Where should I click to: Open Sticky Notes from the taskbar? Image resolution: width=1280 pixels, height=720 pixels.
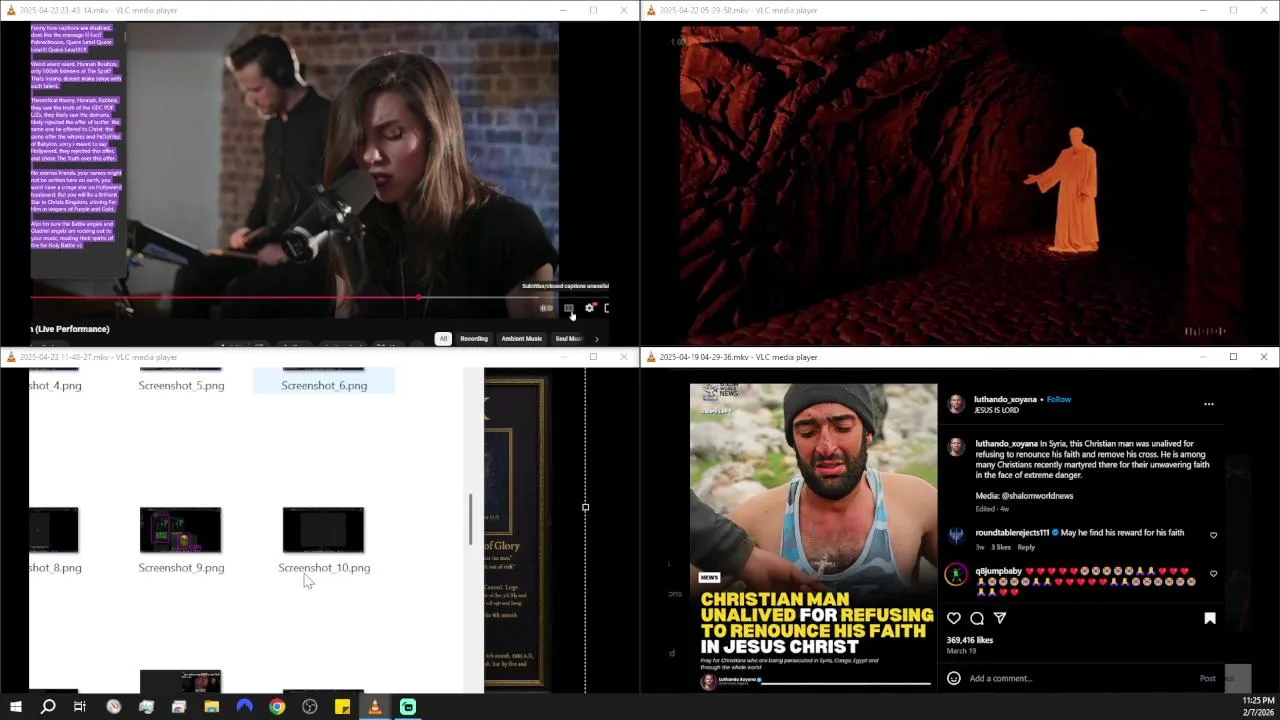click(x=342, y=707)
